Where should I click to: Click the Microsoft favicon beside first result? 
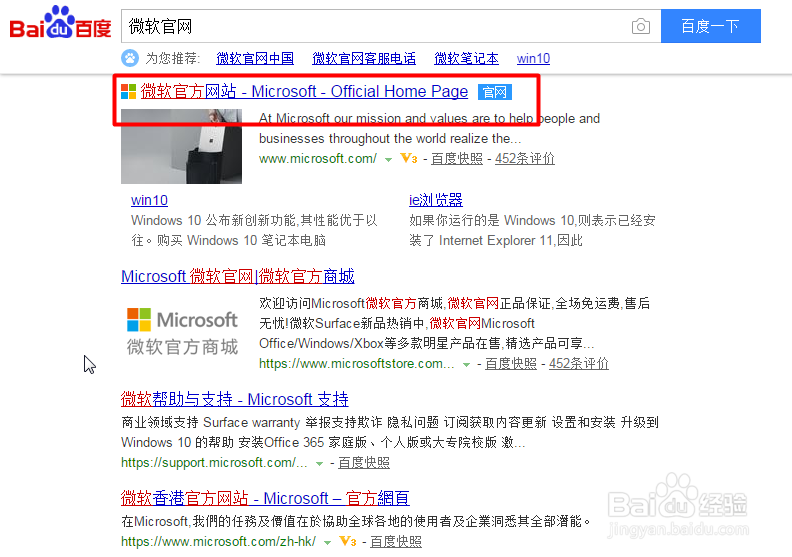pyautogui.click(x=128, y=91)
